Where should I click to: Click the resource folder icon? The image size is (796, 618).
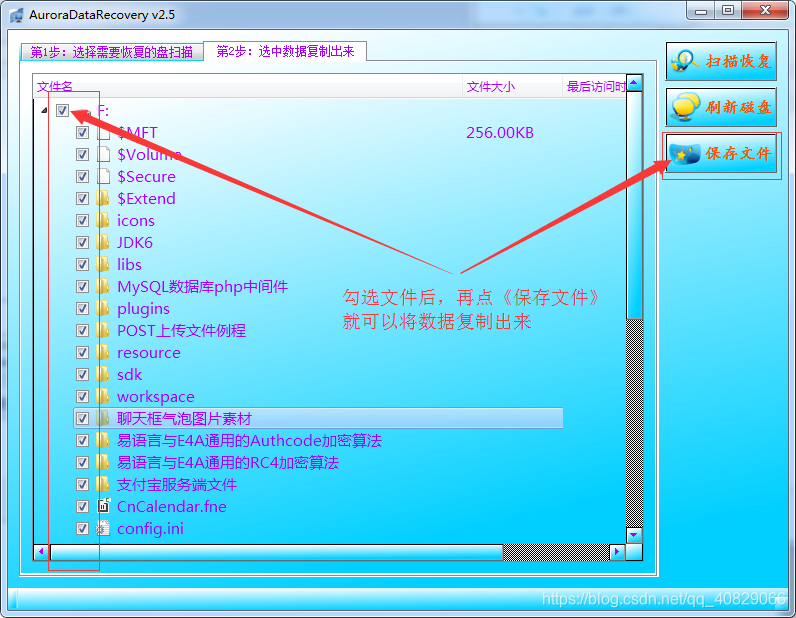click(x=103, y=352)
